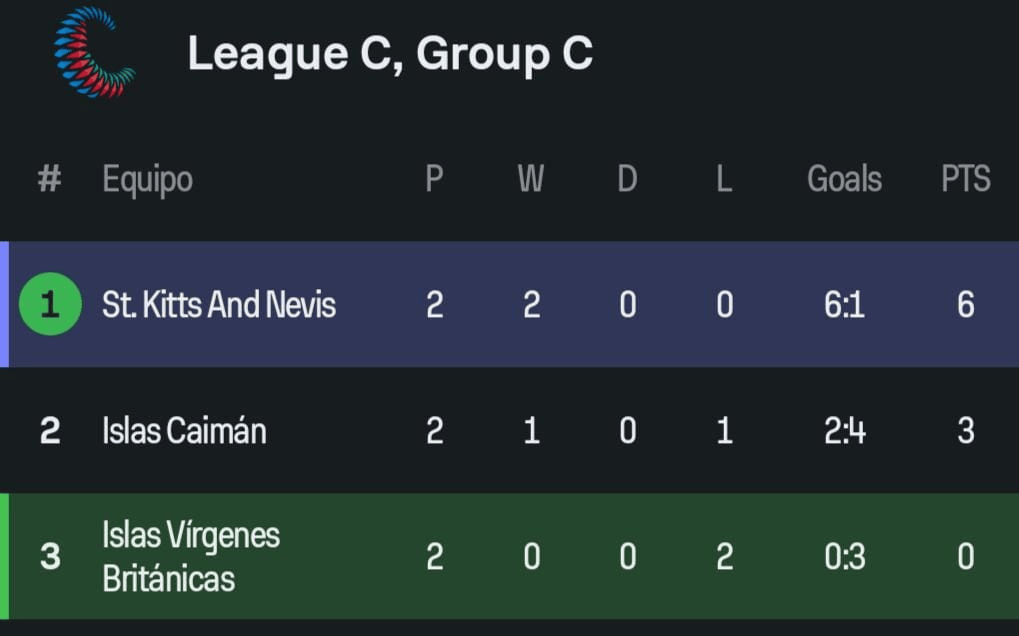Screen dimensions: 1019x636
Task: Open Islas Vírgenes Británicas team page
Action: [x=190, y=556]
